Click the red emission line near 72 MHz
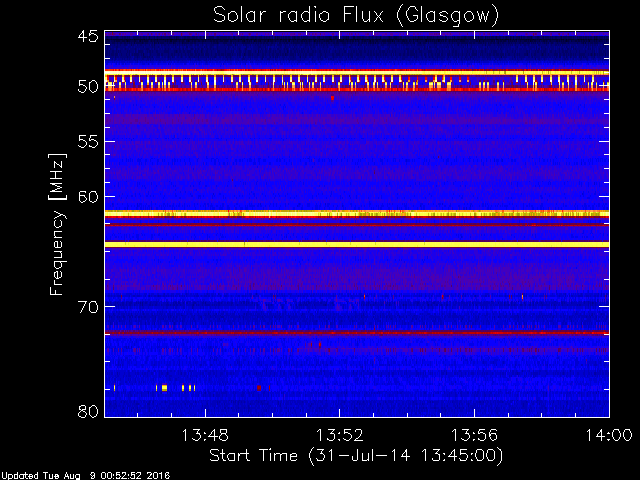This screenshot has height=480, width=640. 357,333
